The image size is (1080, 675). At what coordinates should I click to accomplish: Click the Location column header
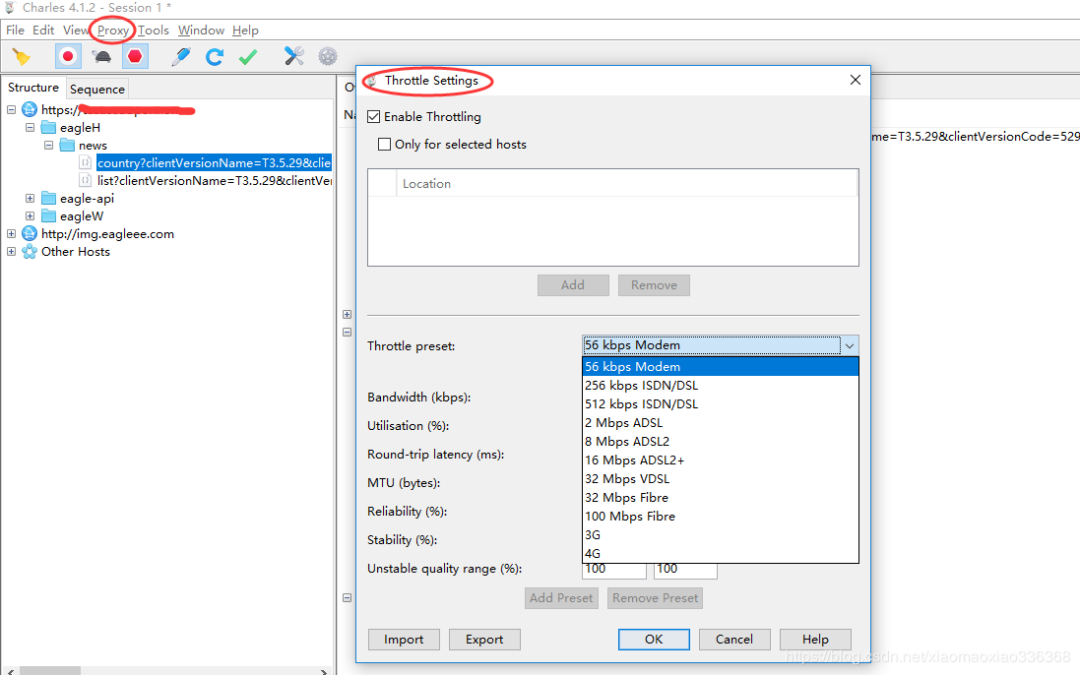pos(627,183)
